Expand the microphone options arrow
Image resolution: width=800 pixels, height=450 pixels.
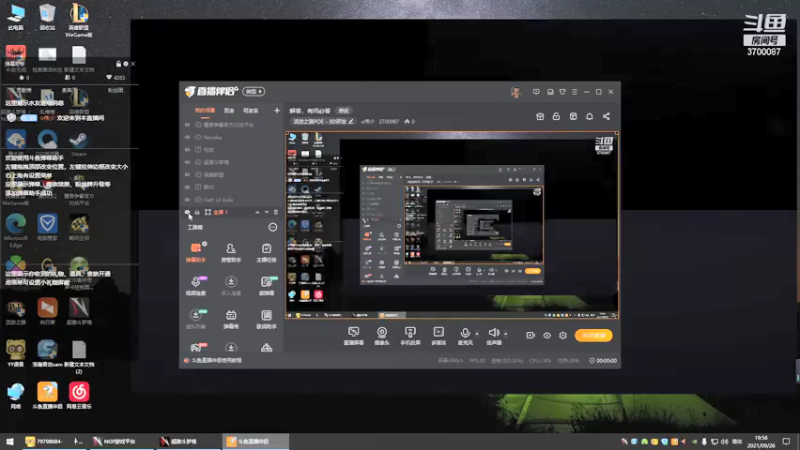[x=477, y=334]
